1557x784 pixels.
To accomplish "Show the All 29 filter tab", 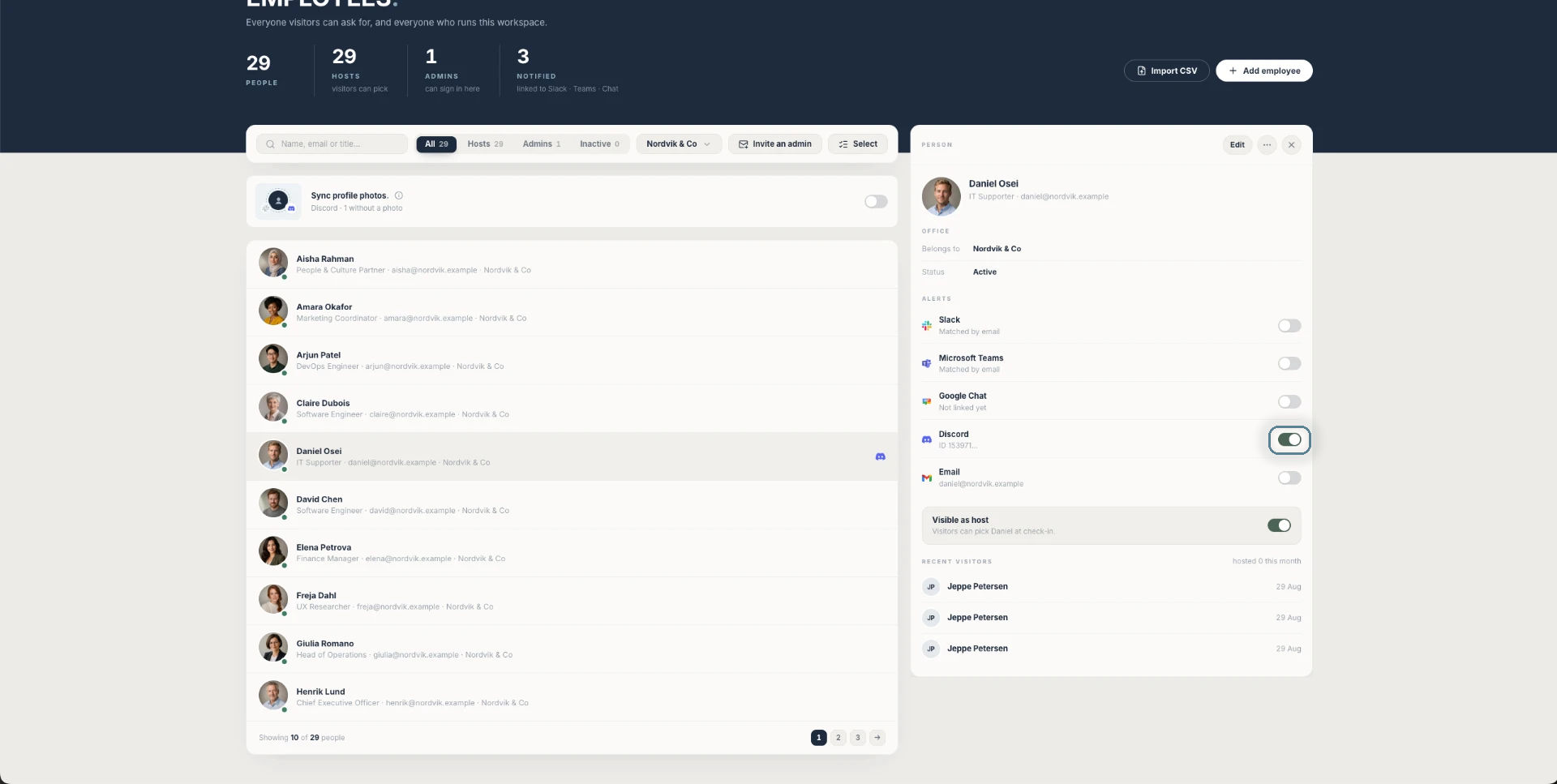I will click(436, 144).
